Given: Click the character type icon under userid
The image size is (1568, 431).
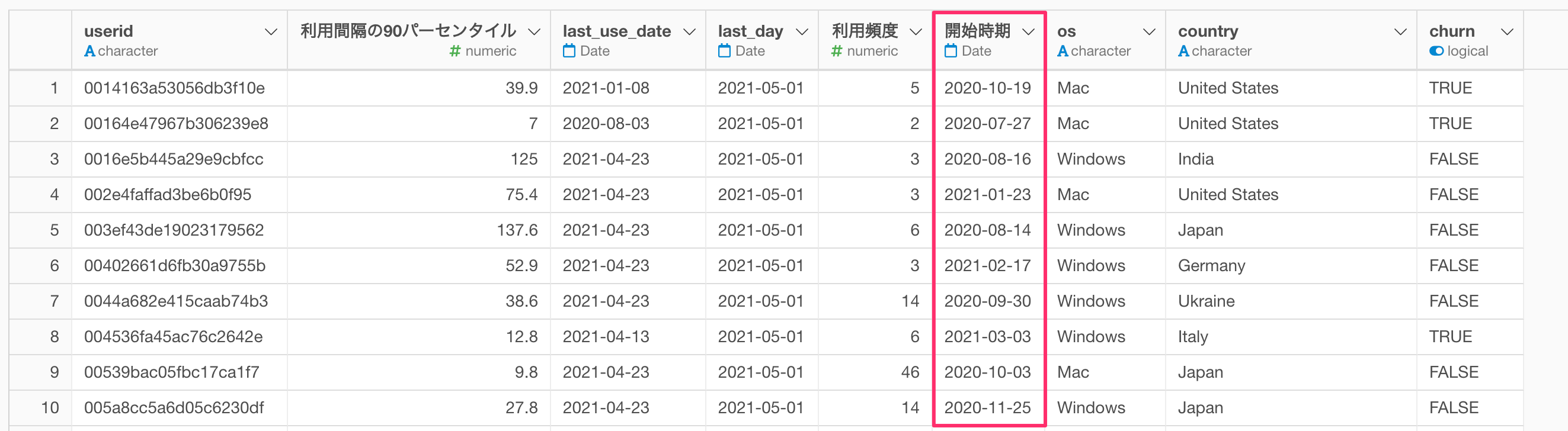Looking at the screenshot, I should coord(89,51).
